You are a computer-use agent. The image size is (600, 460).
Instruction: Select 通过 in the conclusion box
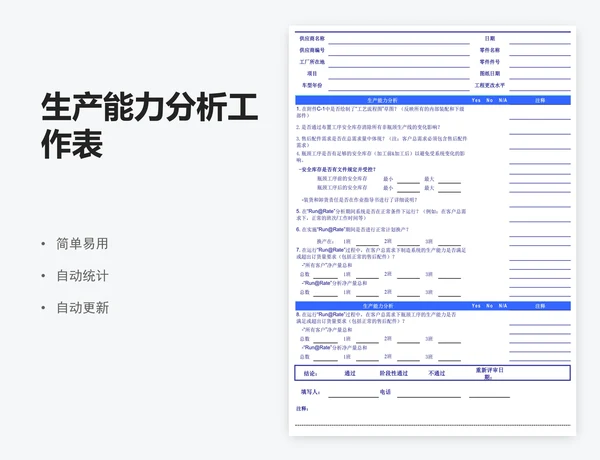click(350, 373)
